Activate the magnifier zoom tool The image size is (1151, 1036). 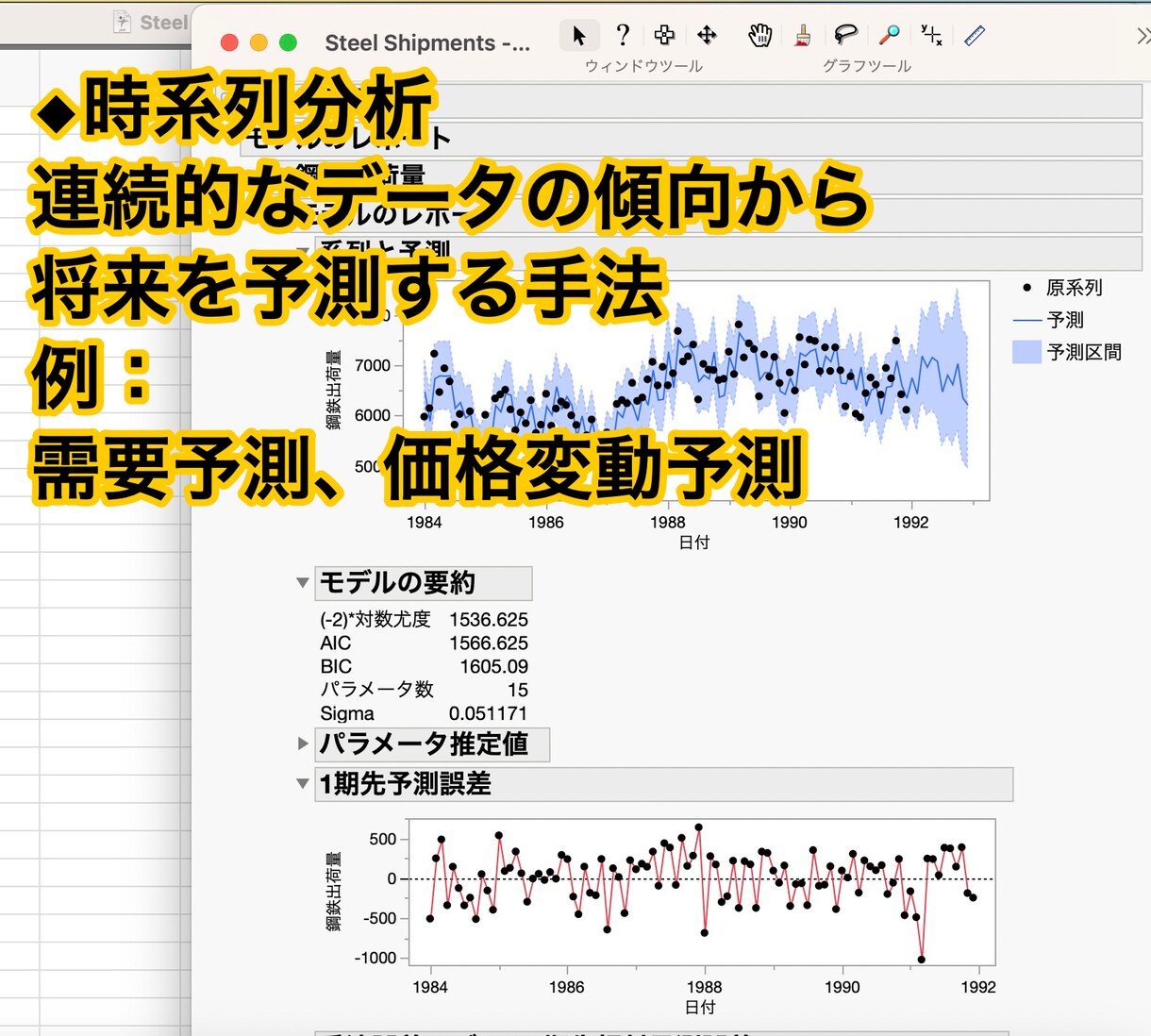click(889, 36)
